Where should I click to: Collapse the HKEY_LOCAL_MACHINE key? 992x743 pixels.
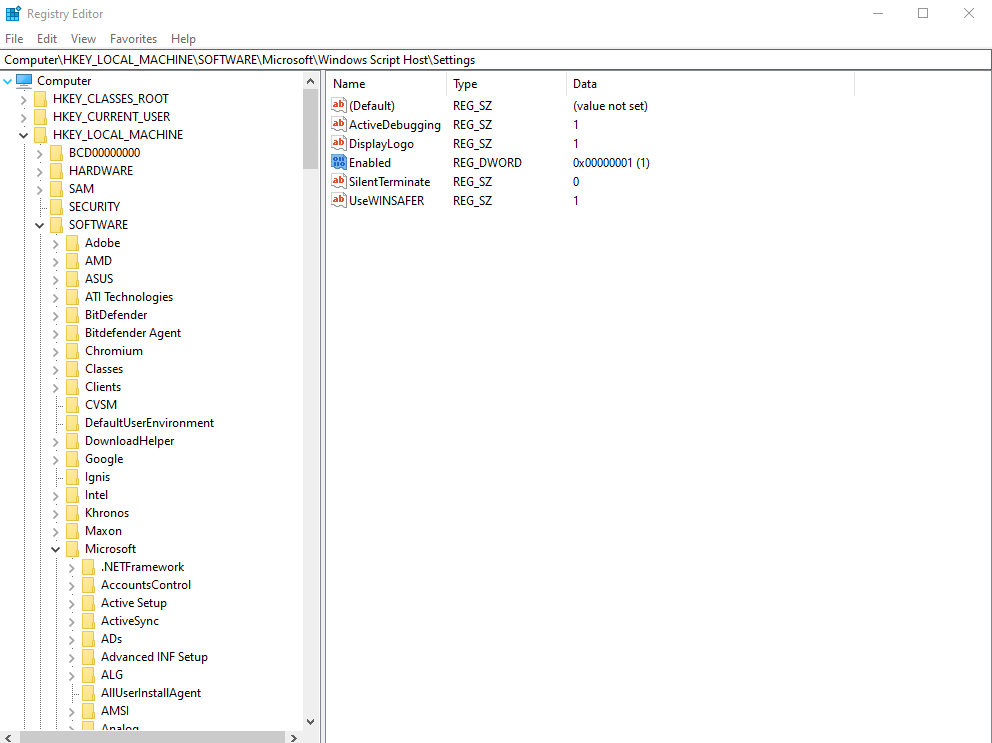(x=23, y=135)
